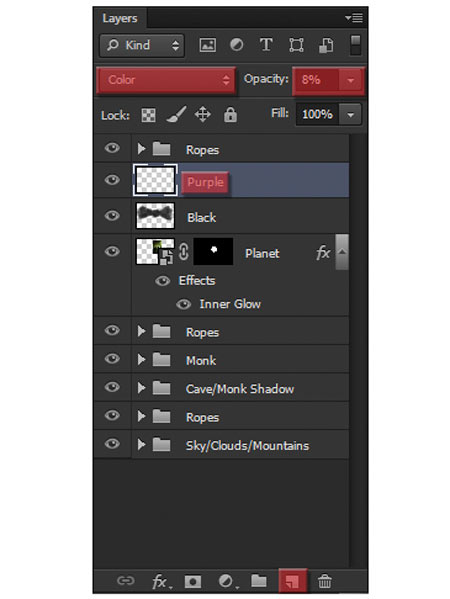Image resolution: width=450 pixels, height=599 pixels.
Task: Click the Fill label scrubber
Action: pos(280,113)
